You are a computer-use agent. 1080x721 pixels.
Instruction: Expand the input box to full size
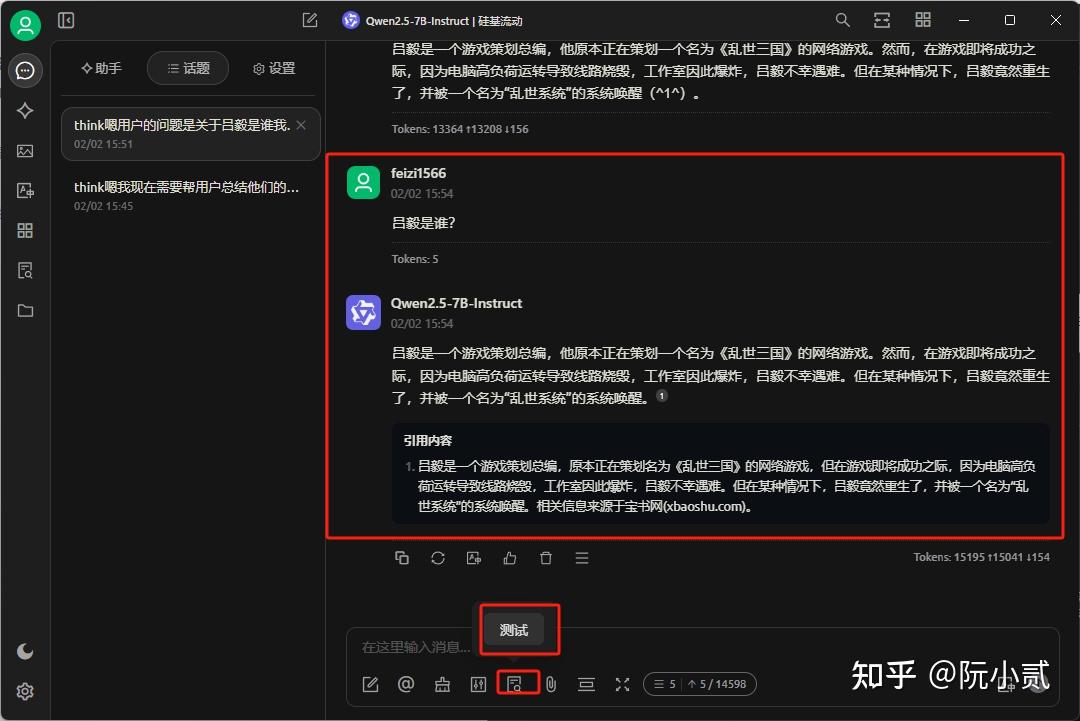[623, 684]
